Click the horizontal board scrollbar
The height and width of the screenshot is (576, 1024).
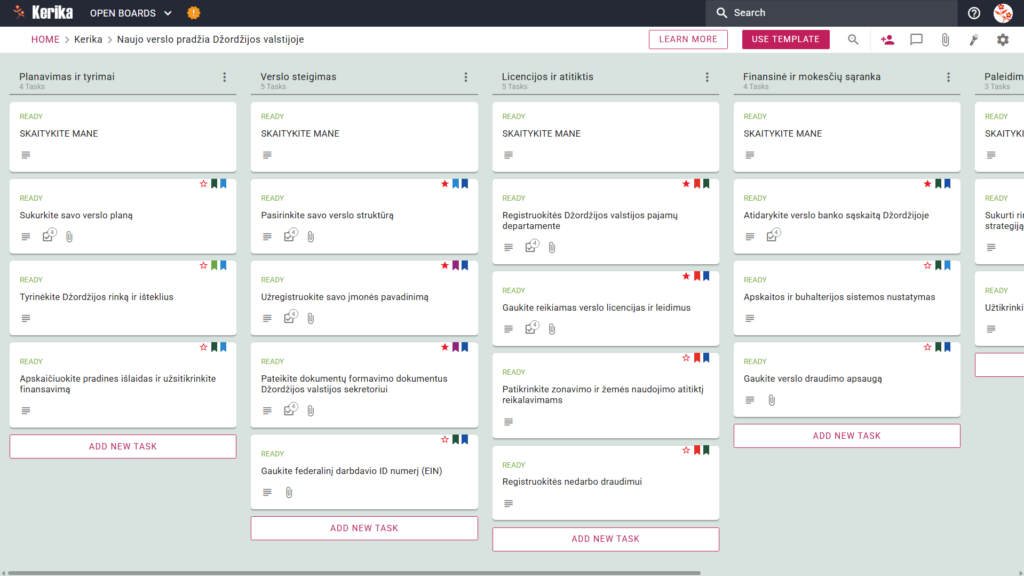tap(354, 573)
